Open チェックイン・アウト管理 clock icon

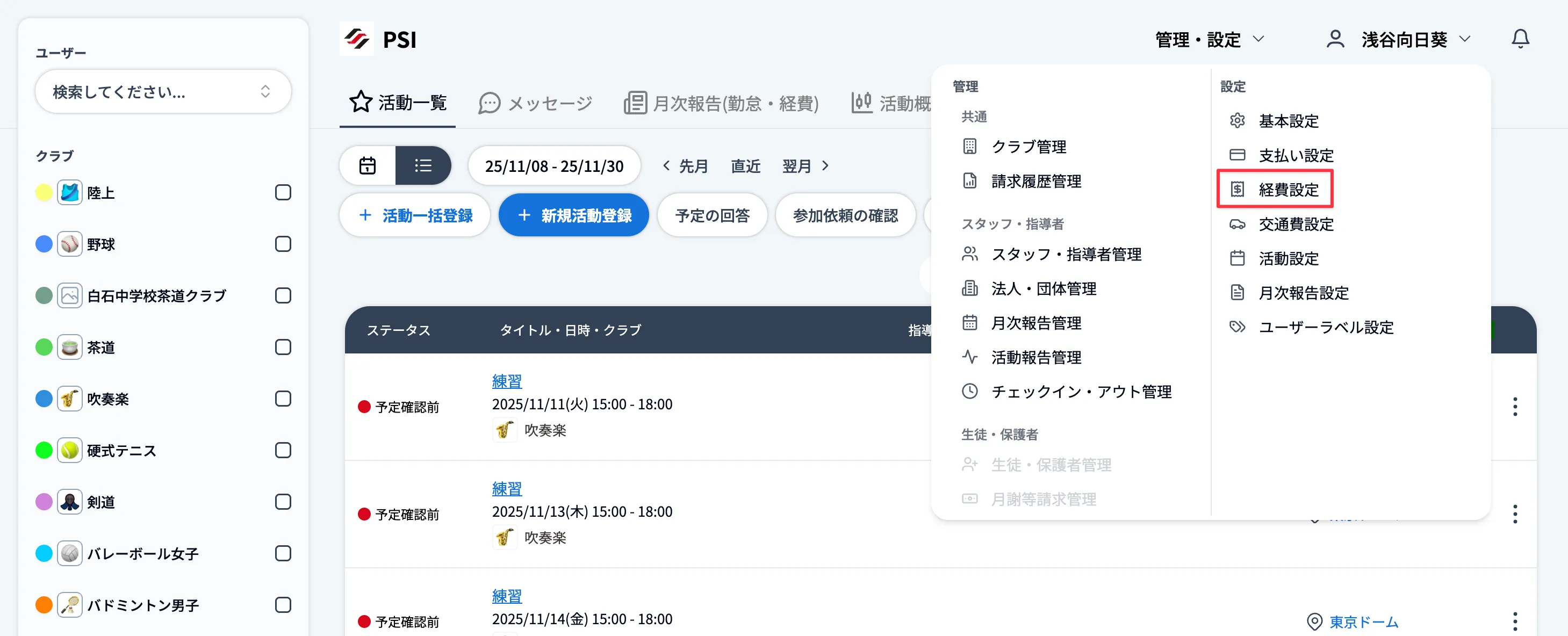pos(970,392)
